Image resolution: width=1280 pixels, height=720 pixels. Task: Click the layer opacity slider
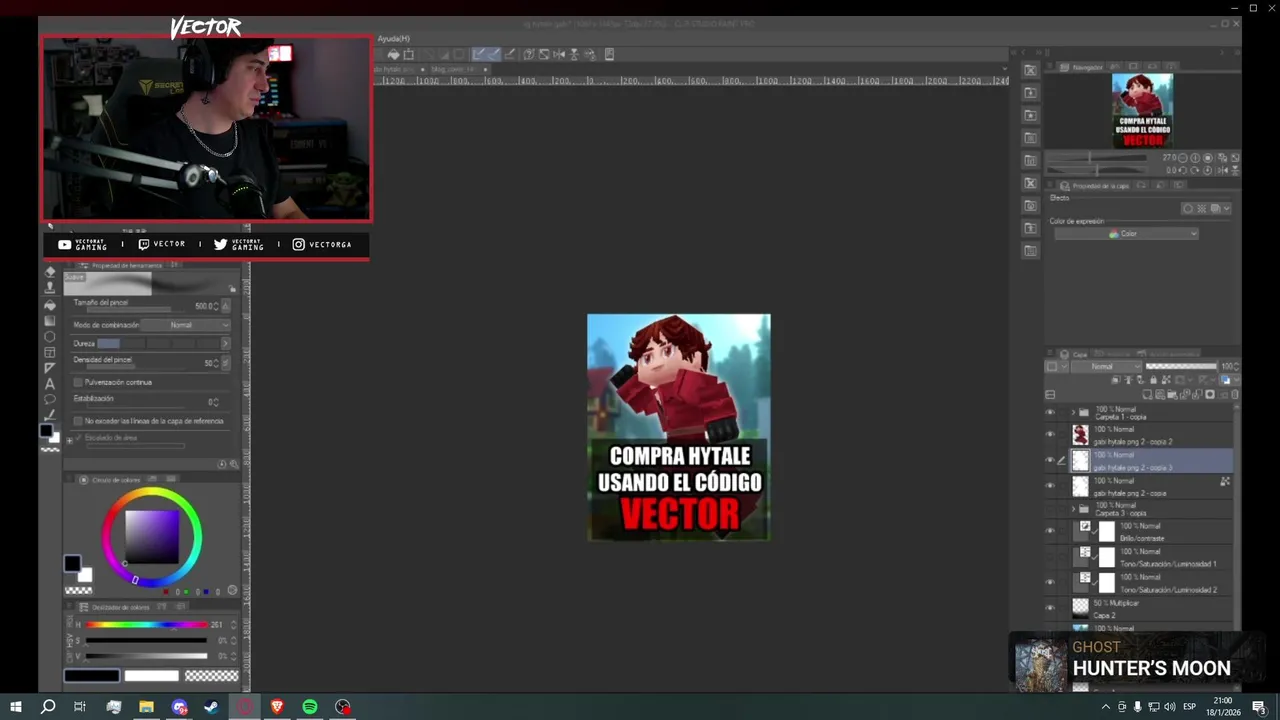1180,367
